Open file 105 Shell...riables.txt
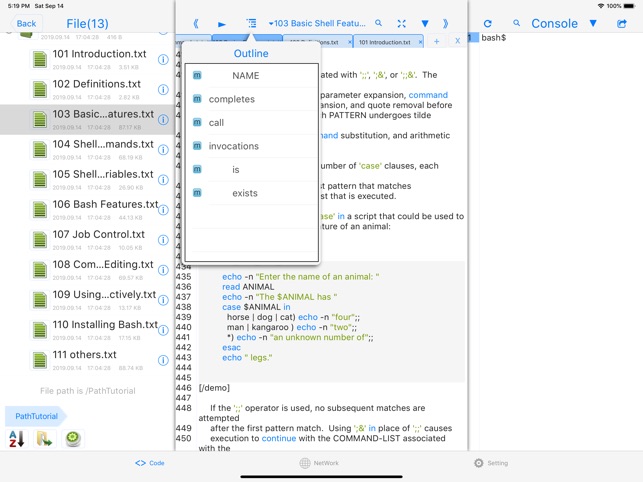Image resolution: width=643 pixels, height=482 pixels. click(x=87, y=180)
